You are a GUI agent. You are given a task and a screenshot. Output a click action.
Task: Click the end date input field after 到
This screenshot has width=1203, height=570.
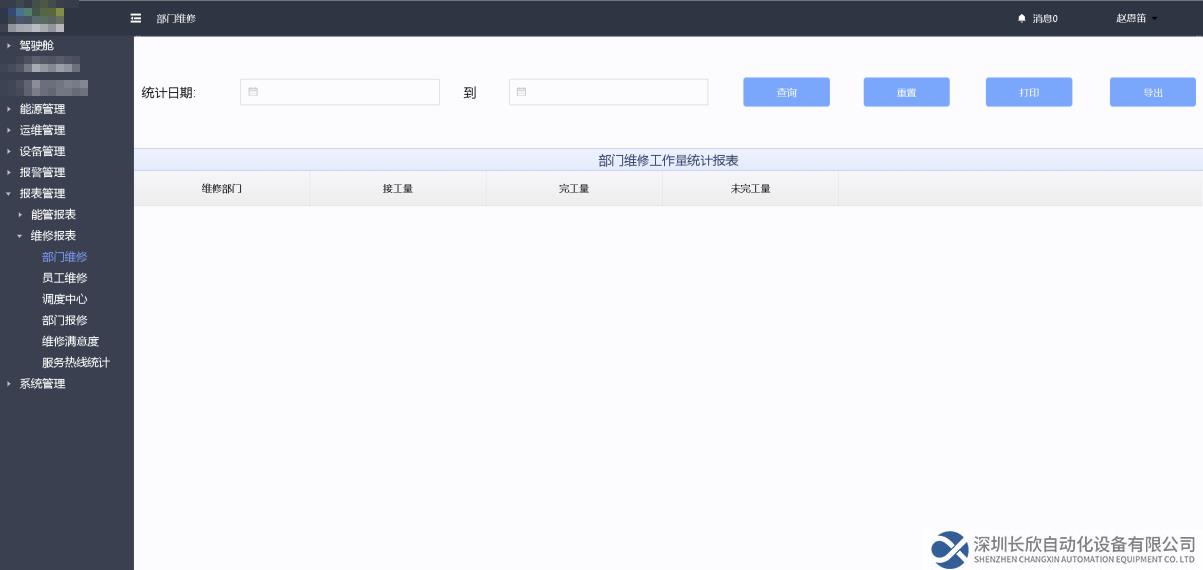tap(608, 92)
